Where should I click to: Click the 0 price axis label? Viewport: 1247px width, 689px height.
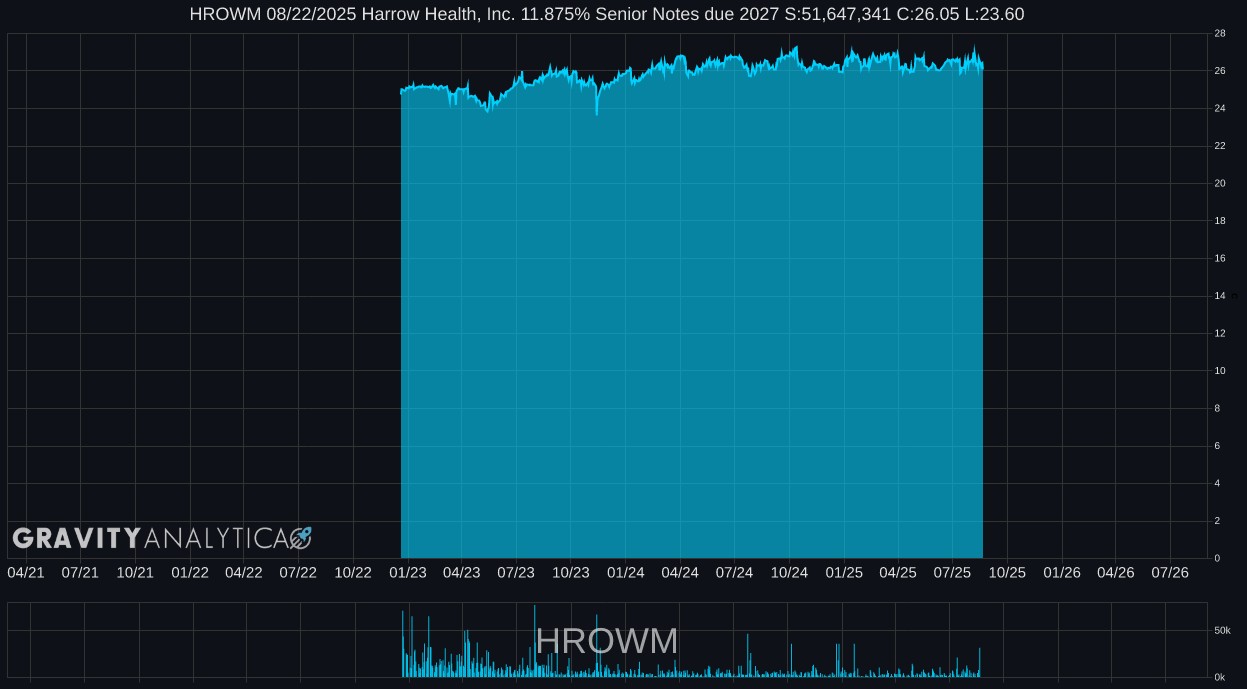pyautogui.click(x=1217, y=558)
